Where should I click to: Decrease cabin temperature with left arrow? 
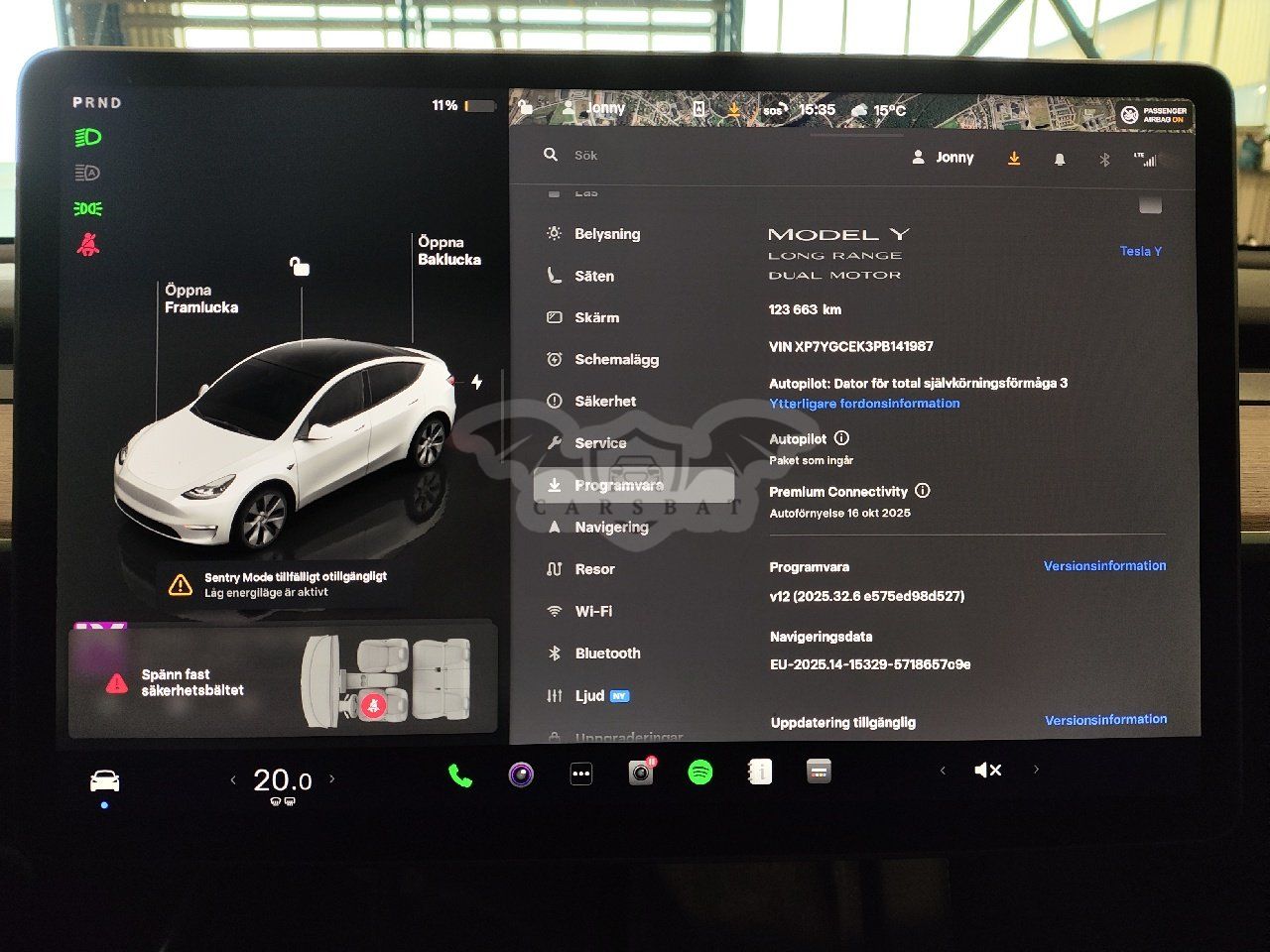(x=233, y=780)
